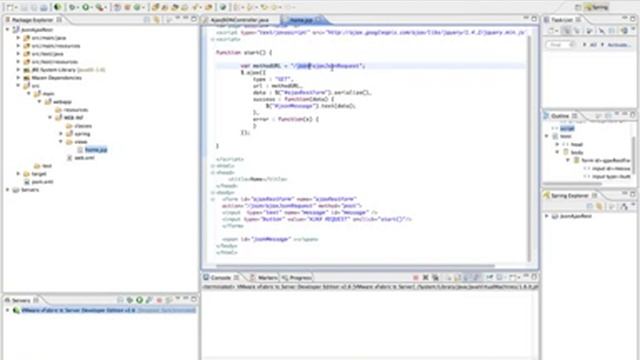Toggle Scroll Lock in Console toolbar
The image size is (640, 360).
(458, 278)
